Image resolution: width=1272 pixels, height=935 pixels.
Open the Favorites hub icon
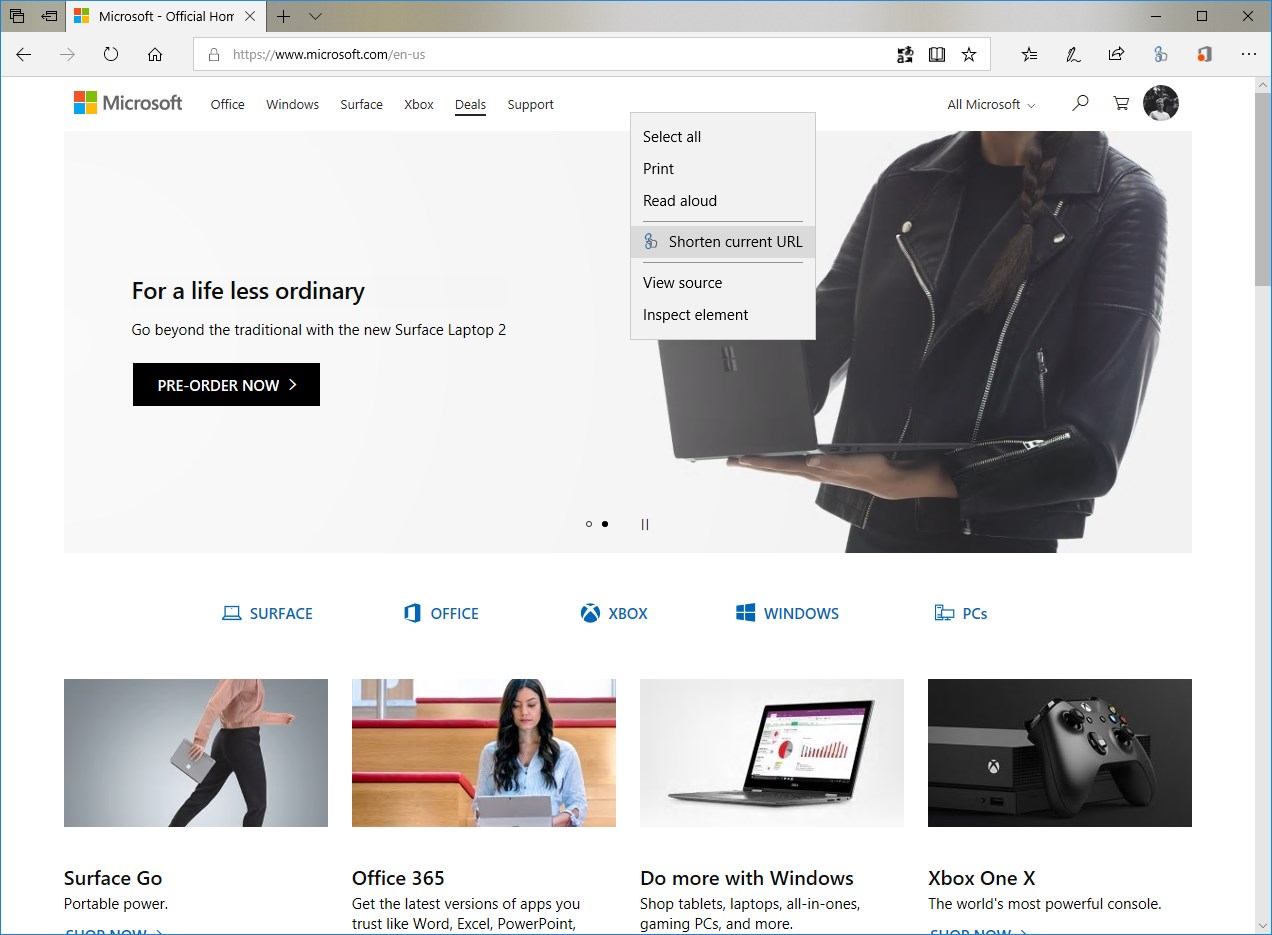click(1030, 55)
